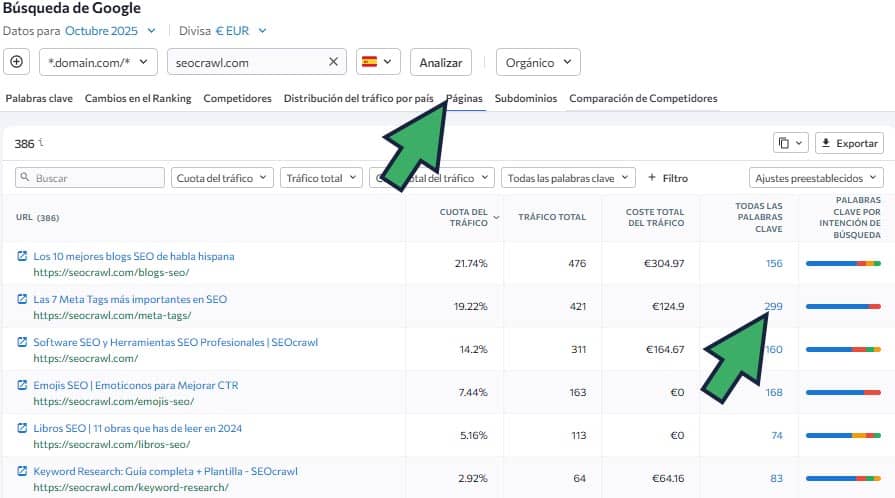Open the Spain country flag dropdown
Image resolution: width=895 pixels, height=498 pixels.
(378, 62)
